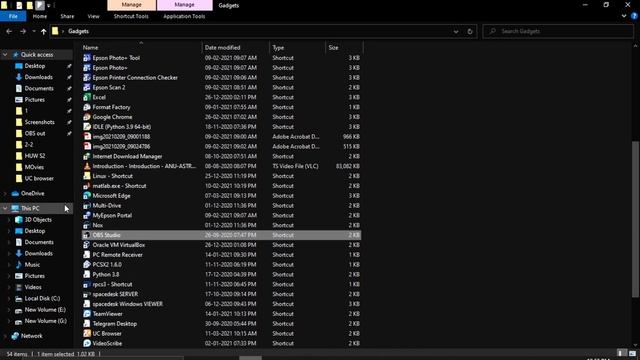Switch to large thumbnails view icon
Screen dimensions: 640x360
[632, 353]
